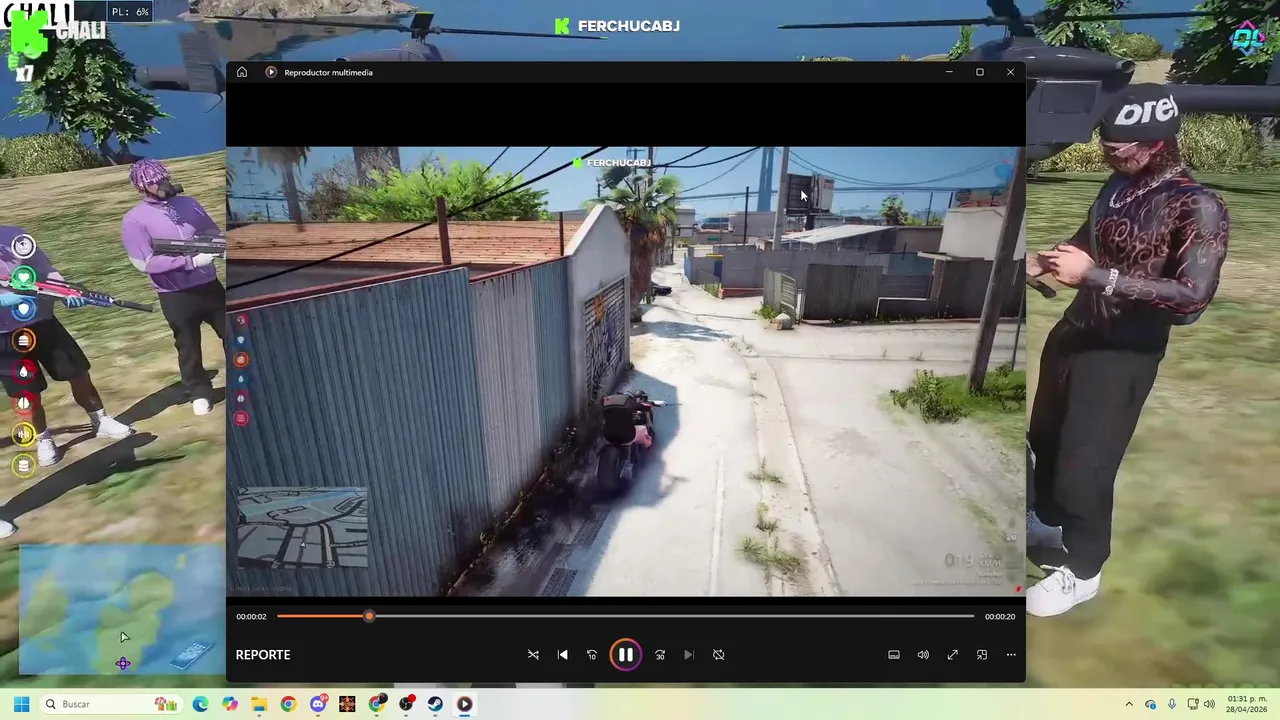Toggle shuffle mode in media player

pyautogui.click(x=533, y=655)
